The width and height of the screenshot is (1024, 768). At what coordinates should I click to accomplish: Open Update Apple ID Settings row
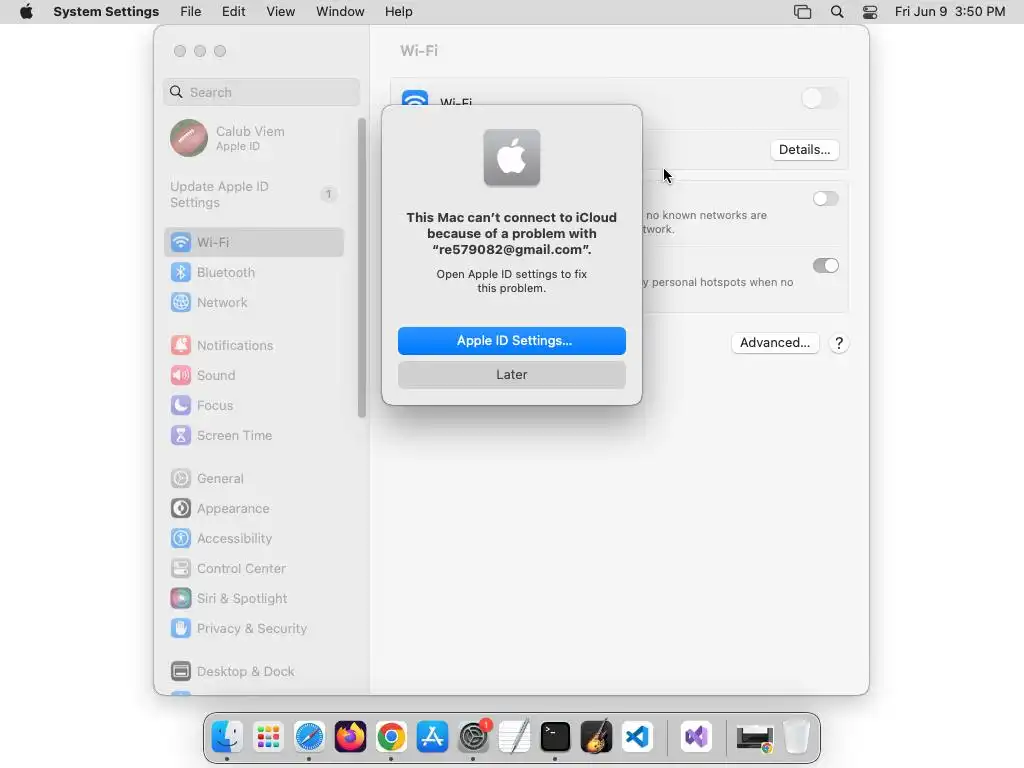click(253, 195)
